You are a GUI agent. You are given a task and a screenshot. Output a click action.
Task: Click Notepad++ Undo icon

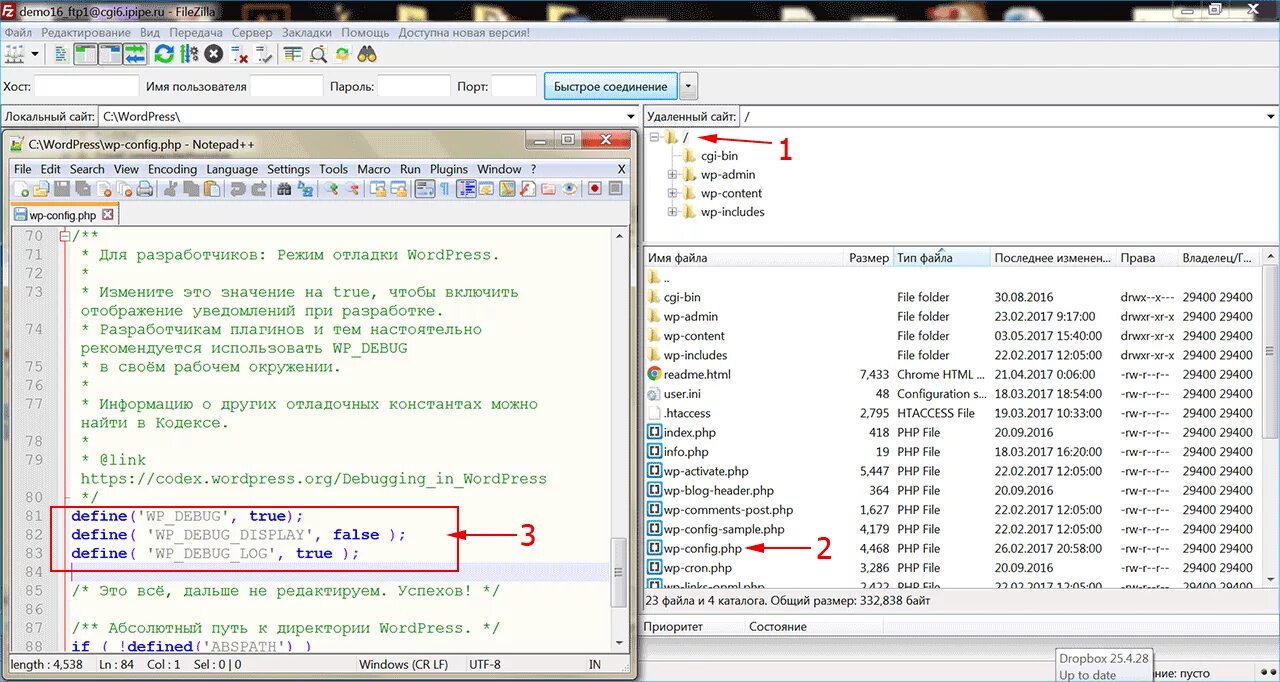coord(237,188)
